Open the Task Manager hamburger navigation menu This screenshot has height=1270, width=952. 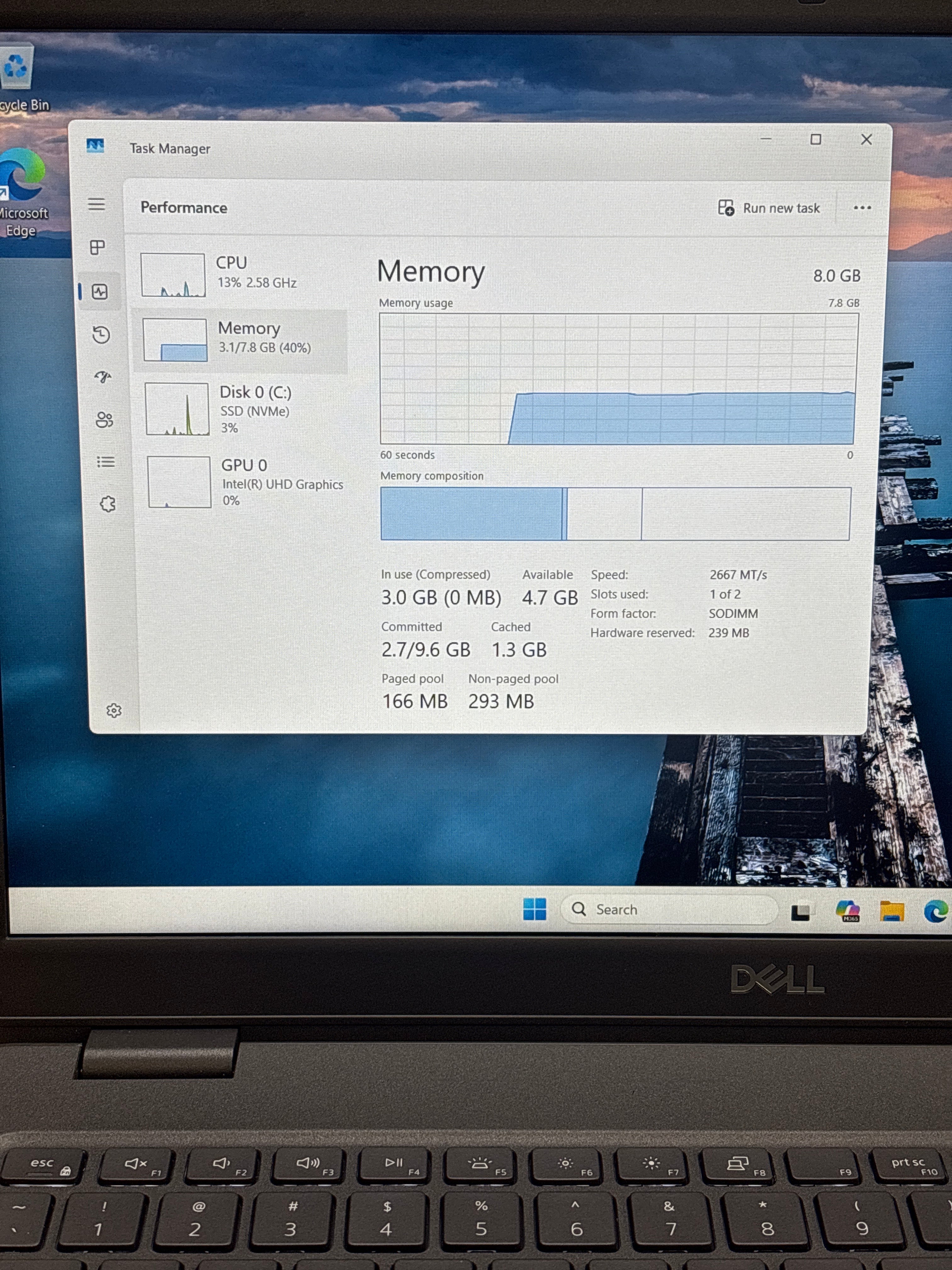click(x=96, y=204)
